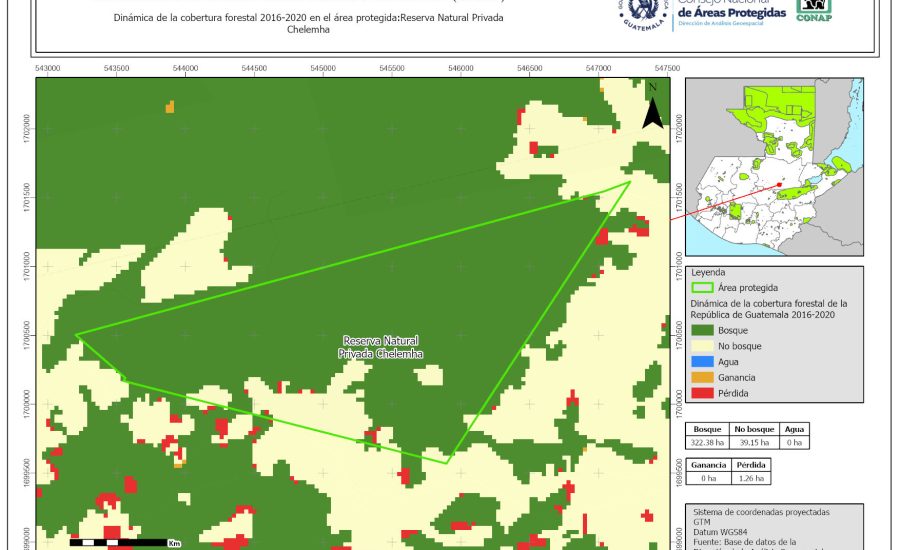Click the No bosque 39.15 ha table value
Screen dimensions: 900x550
[x=753, y=443]
